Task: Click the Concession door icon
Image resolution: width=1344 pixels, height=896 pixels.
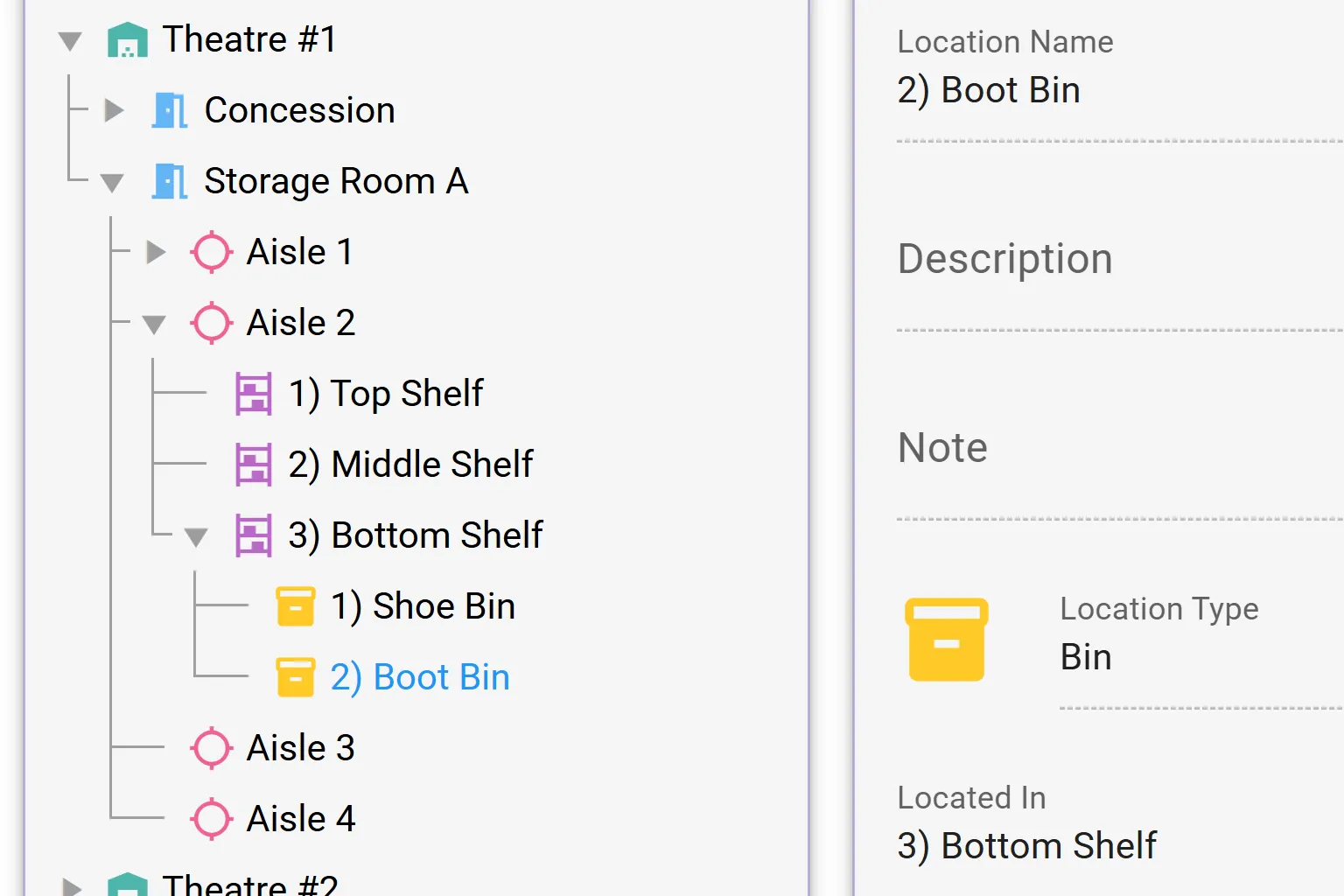Action: click(169, 110)
